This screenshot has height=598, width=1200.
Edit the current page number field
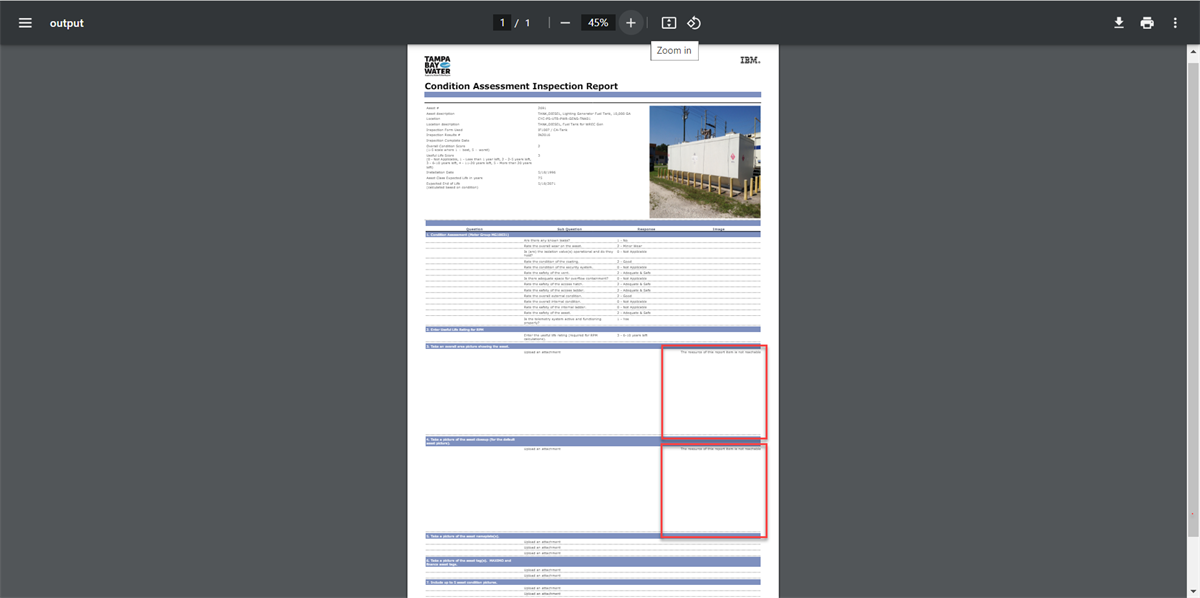[x=502, y=23]
